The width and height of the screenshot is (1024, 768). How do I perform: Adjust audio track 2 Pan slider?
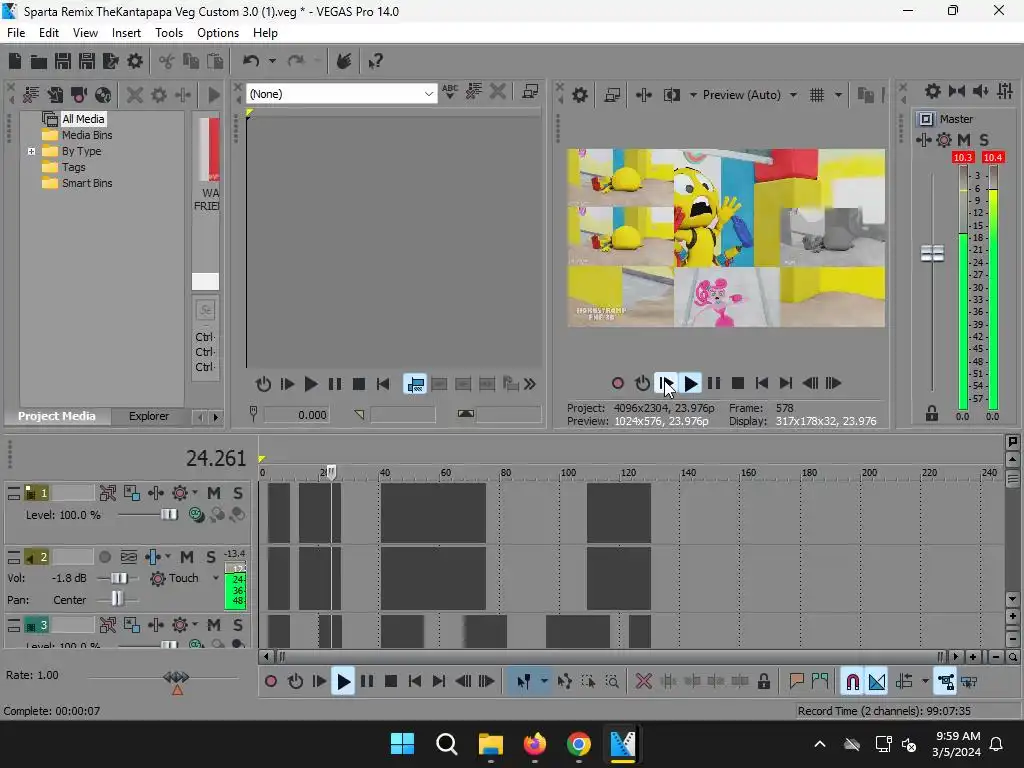[117, 599]
